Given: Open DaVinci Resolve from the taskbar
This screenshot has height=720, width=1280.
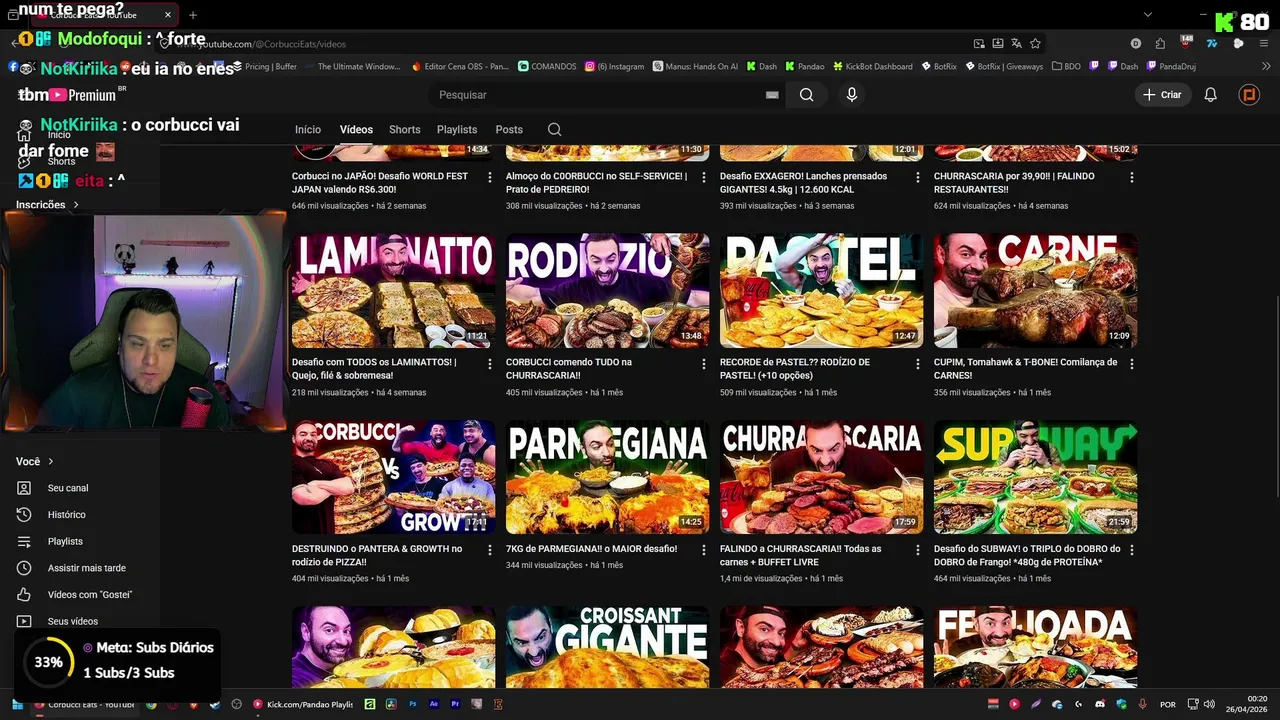Looking at the screenshot, I should pyautogui.click(x=391, y=704).
